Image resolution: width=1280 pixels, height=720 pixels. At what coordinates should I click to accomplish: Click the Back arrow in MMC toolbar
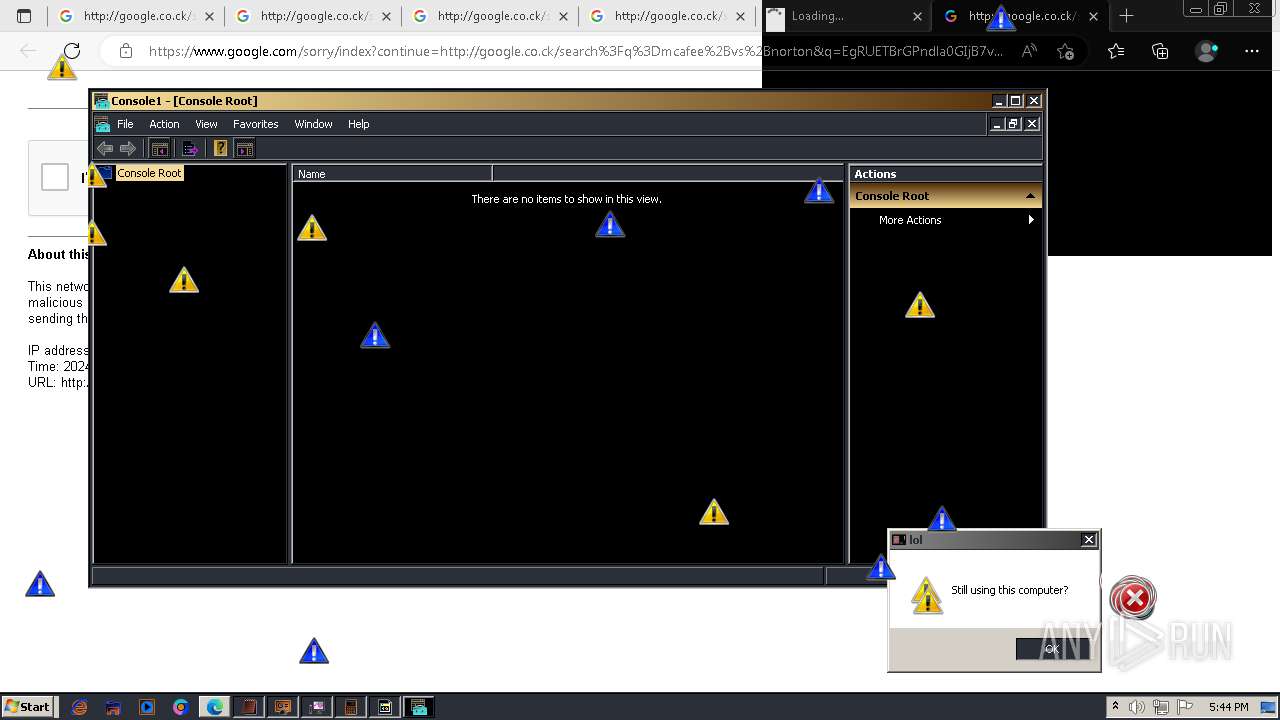coord(105,149)
